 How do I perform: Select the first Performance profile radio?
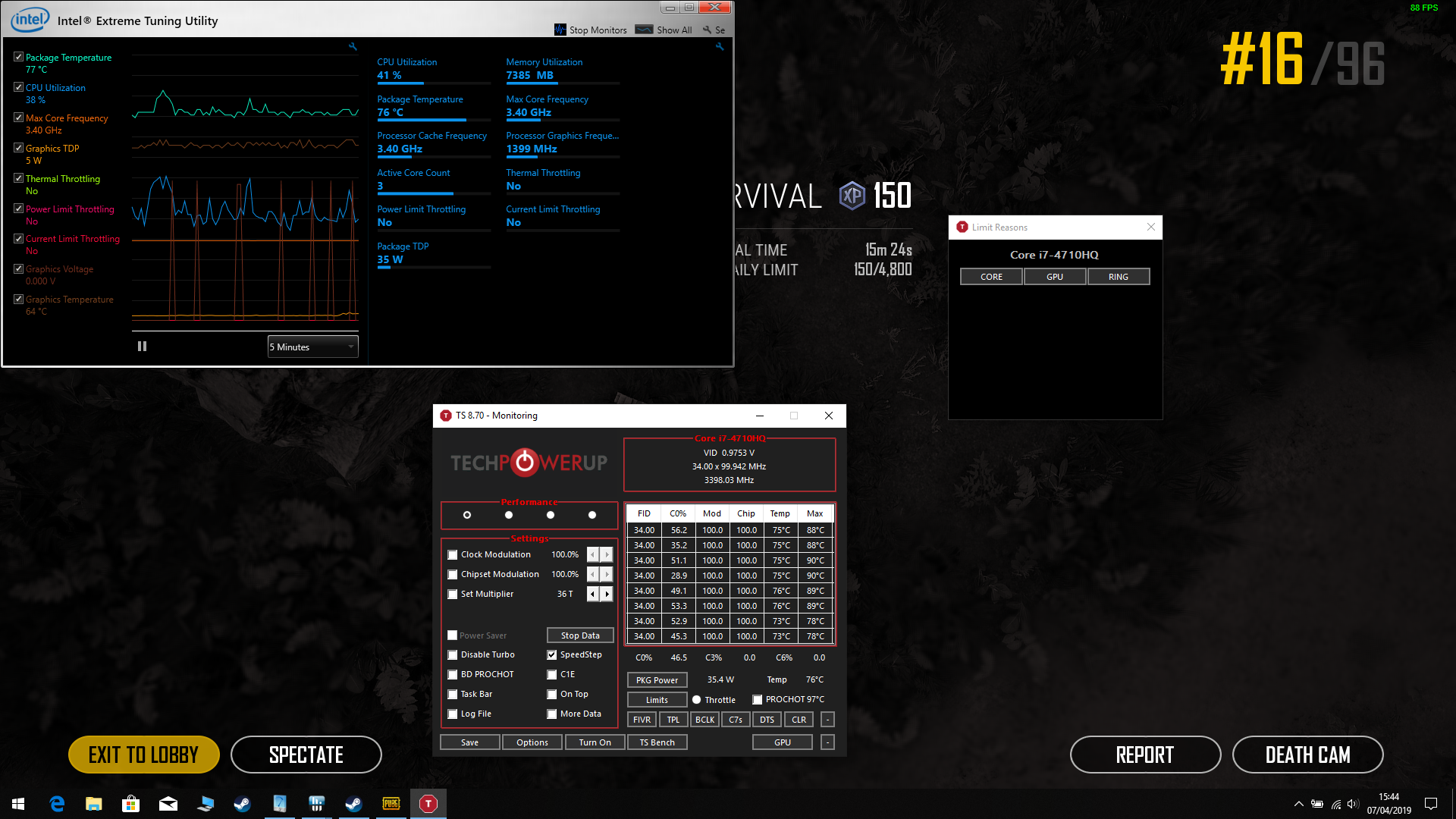(467, 515)
